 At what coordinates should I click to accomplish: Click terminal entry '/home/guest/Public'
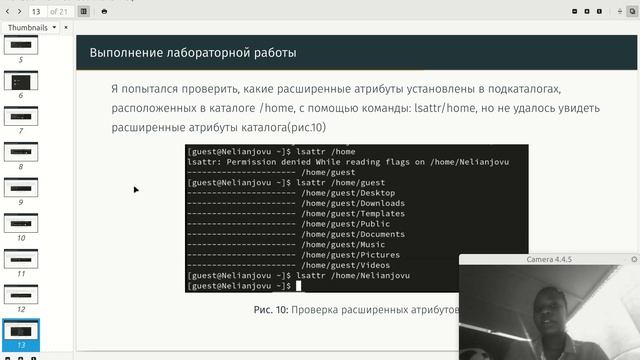tap(346, 224)
